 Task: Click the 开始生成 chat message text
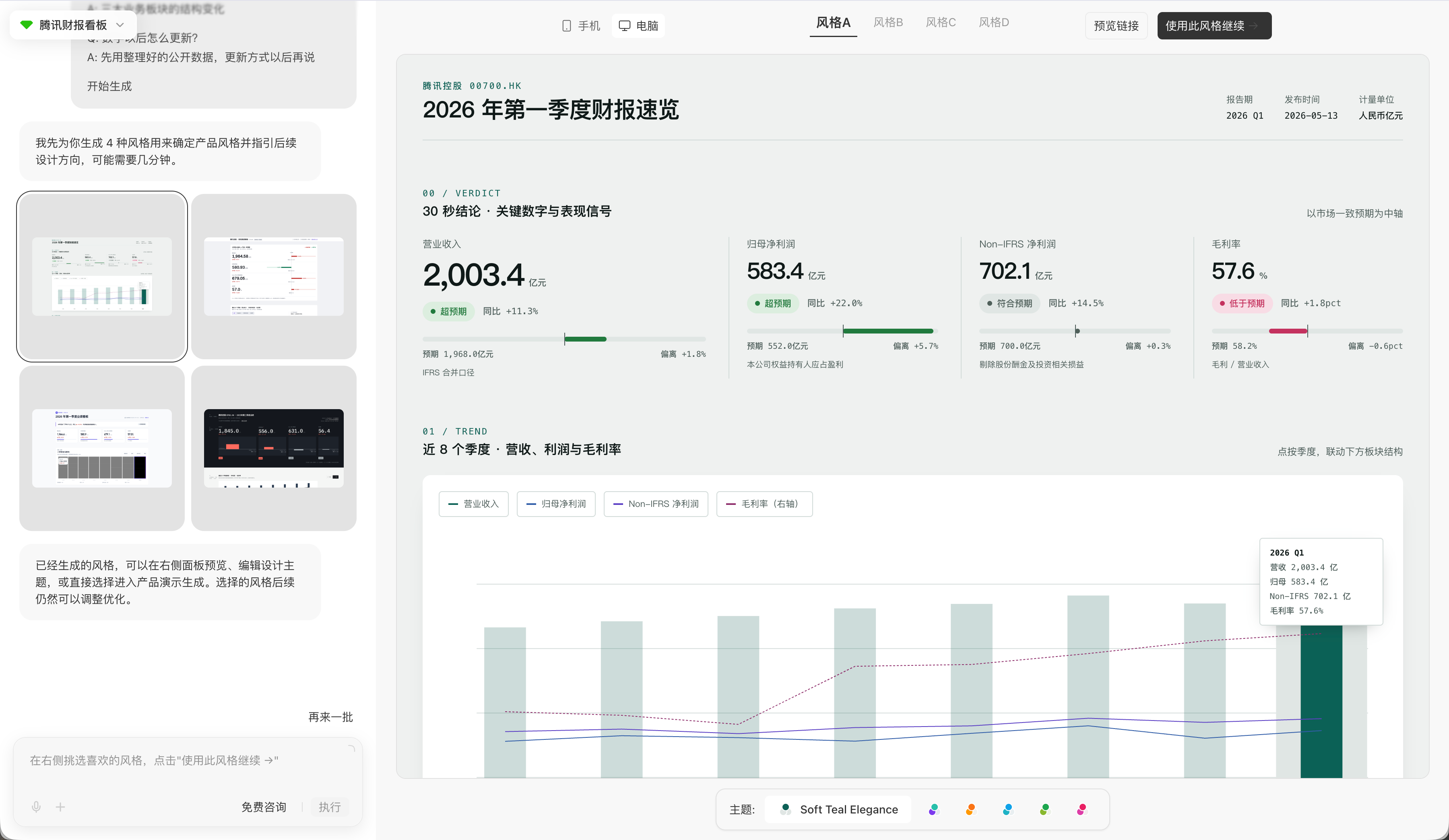click(x=109, y=86)
